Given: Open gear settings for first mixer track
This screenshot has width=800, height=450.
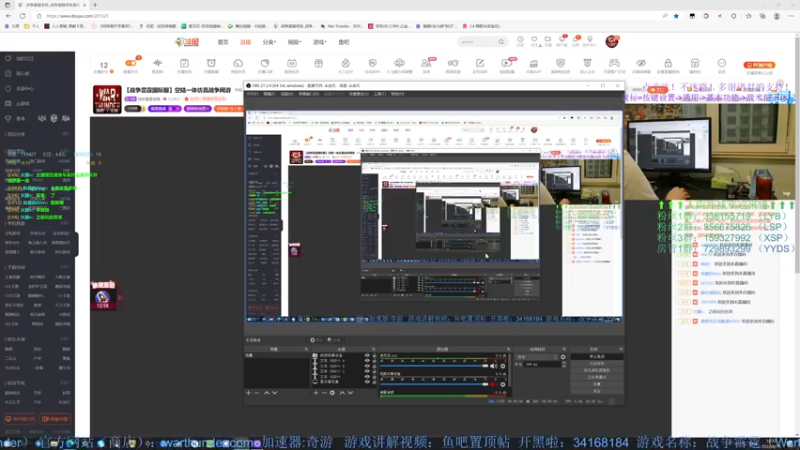Looking at the screenshot, I should coord(503,366).
